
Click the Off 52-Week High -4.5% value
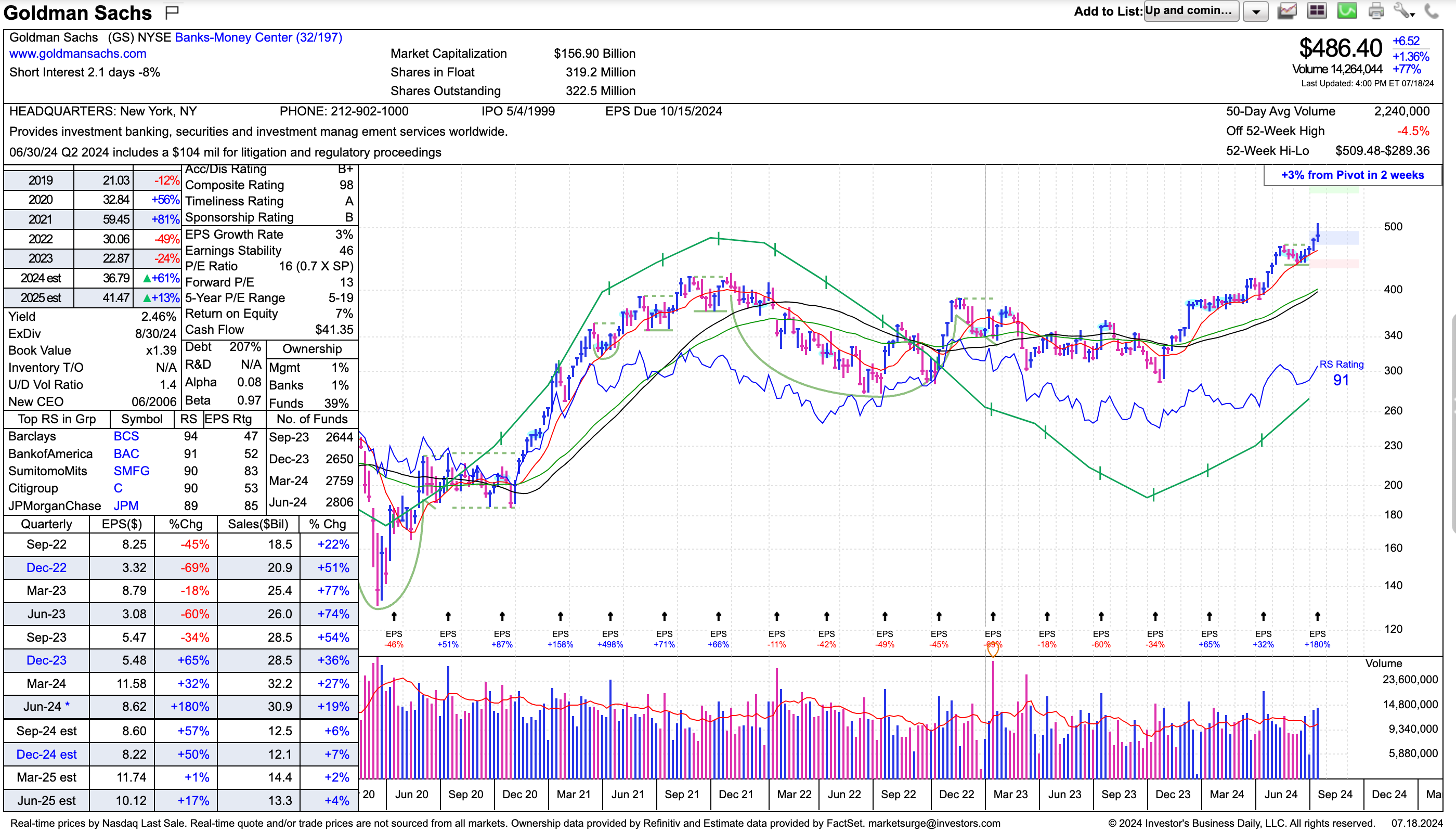point(1412,131)
